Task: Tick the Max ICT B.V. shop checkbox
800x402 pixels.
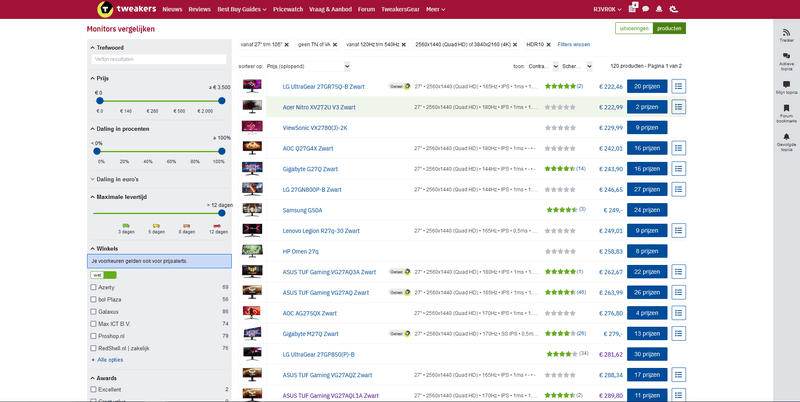Action: [93, 324]
